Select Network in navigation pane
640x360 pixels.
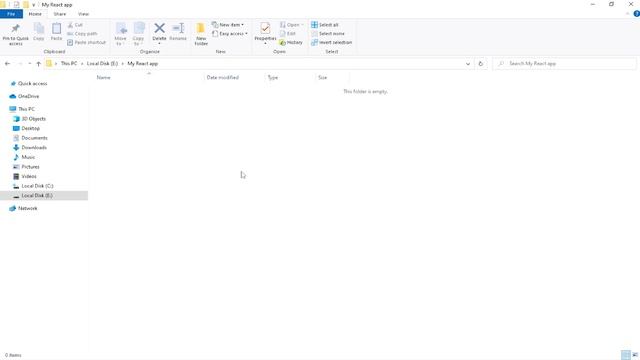pyautogui.click(x=27, y=208)
